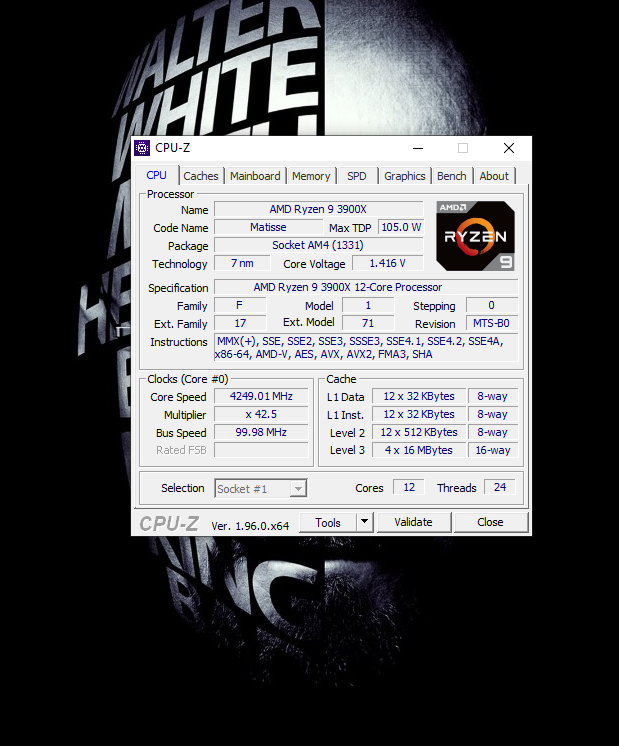
Task: Show the About tab
Action: 494,176
